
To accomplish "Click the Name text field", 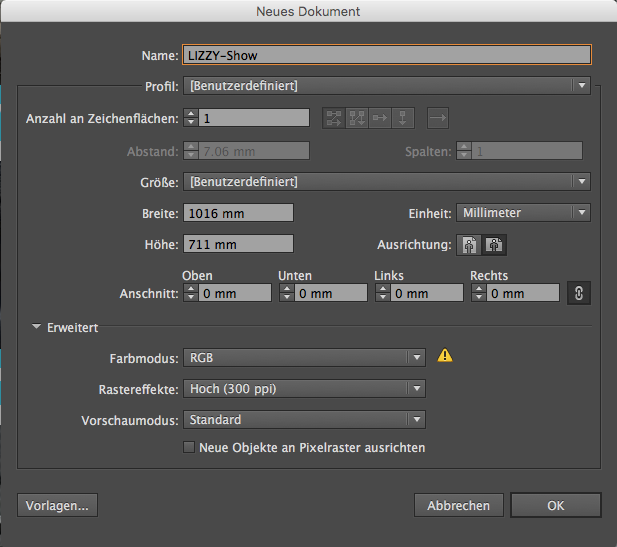I will coord(387,56).
